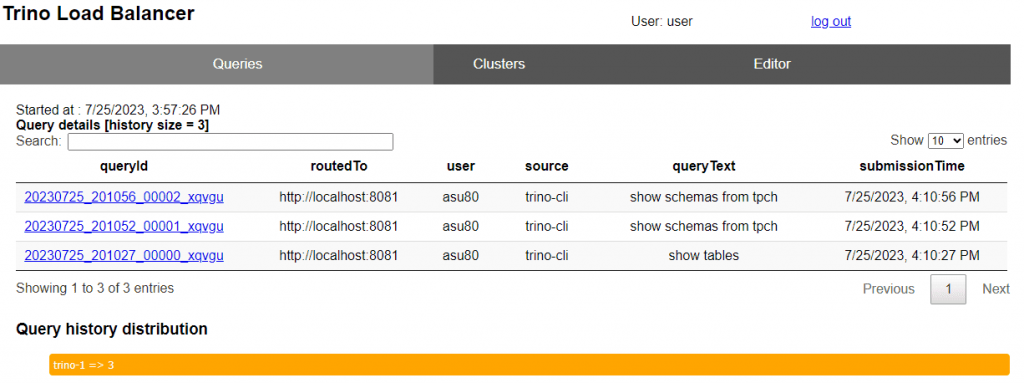Sort by the source column header
Image resolution: width=1024 pixels, height=383 pixels.
coord(547,166)
